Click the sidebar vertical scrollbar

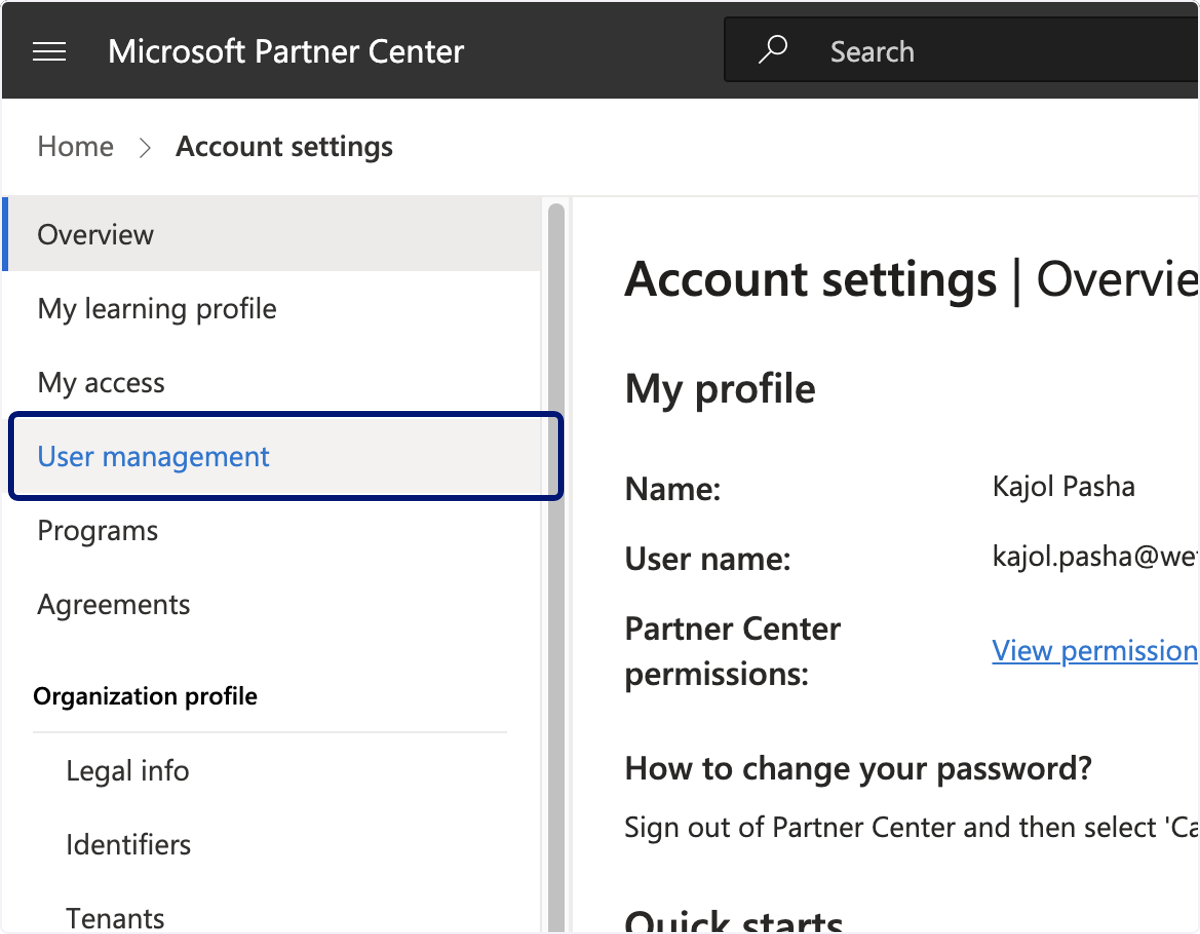pyautogui.click(x=556, y=565)
